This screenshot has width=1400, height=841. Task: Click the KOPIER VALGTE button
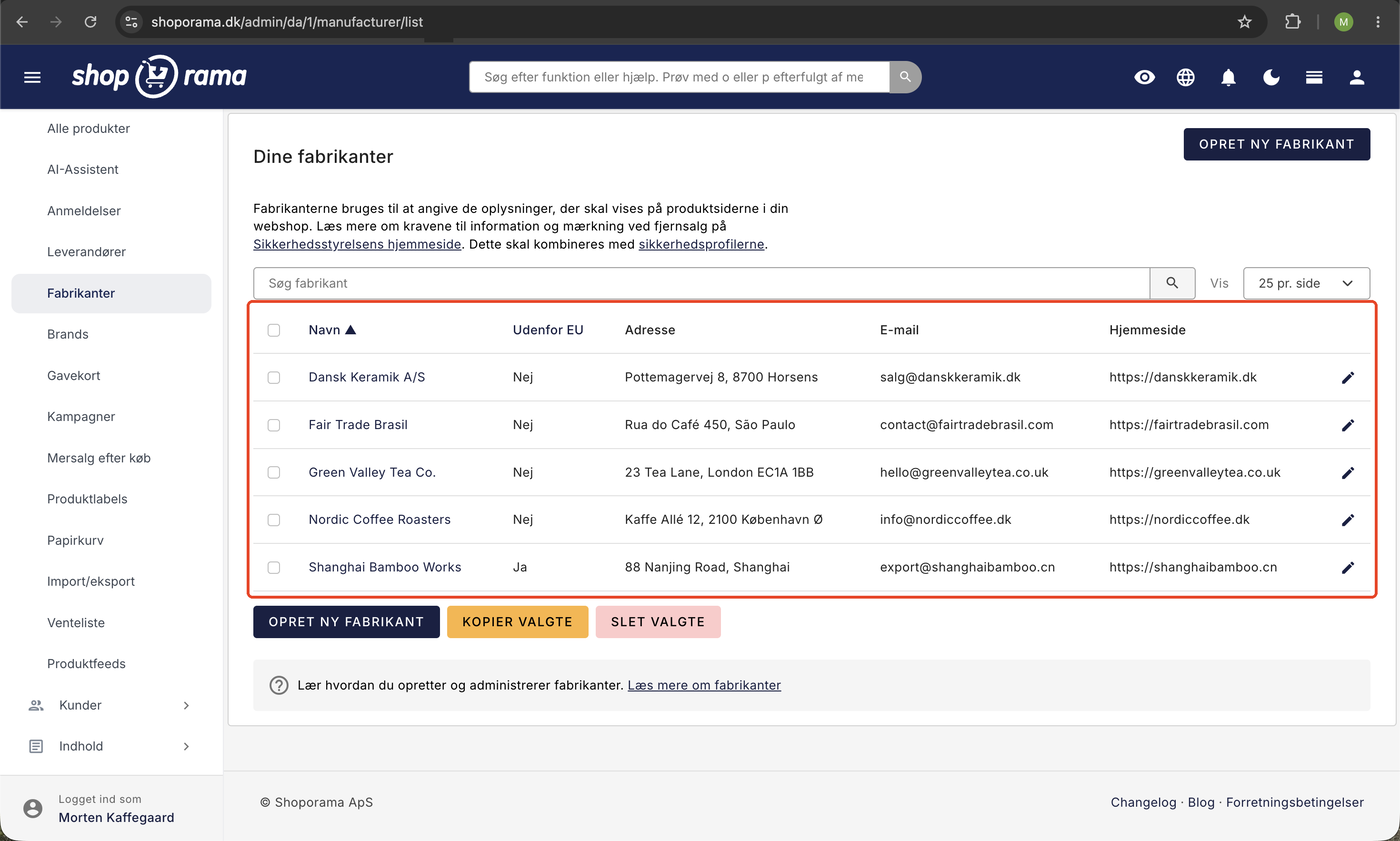tap(517, 622)
